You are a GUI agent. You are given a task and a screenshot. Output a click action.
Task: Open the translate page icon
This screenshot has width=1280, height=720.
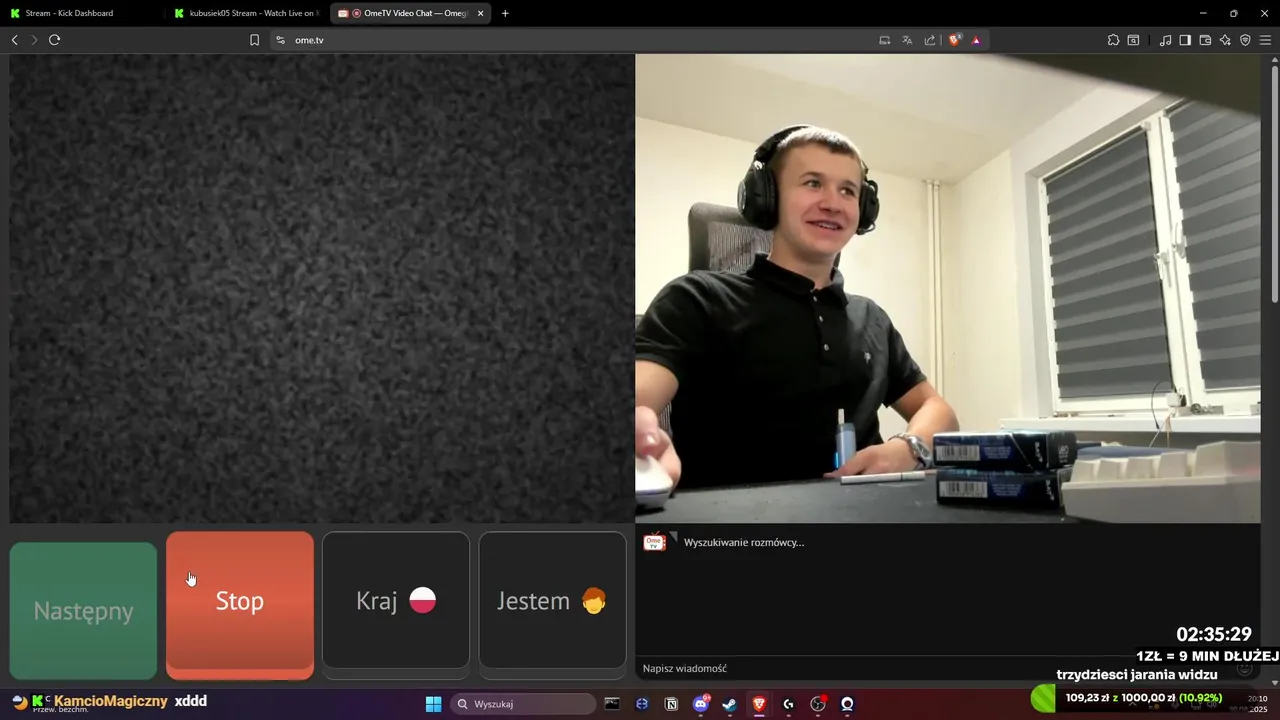907,40
